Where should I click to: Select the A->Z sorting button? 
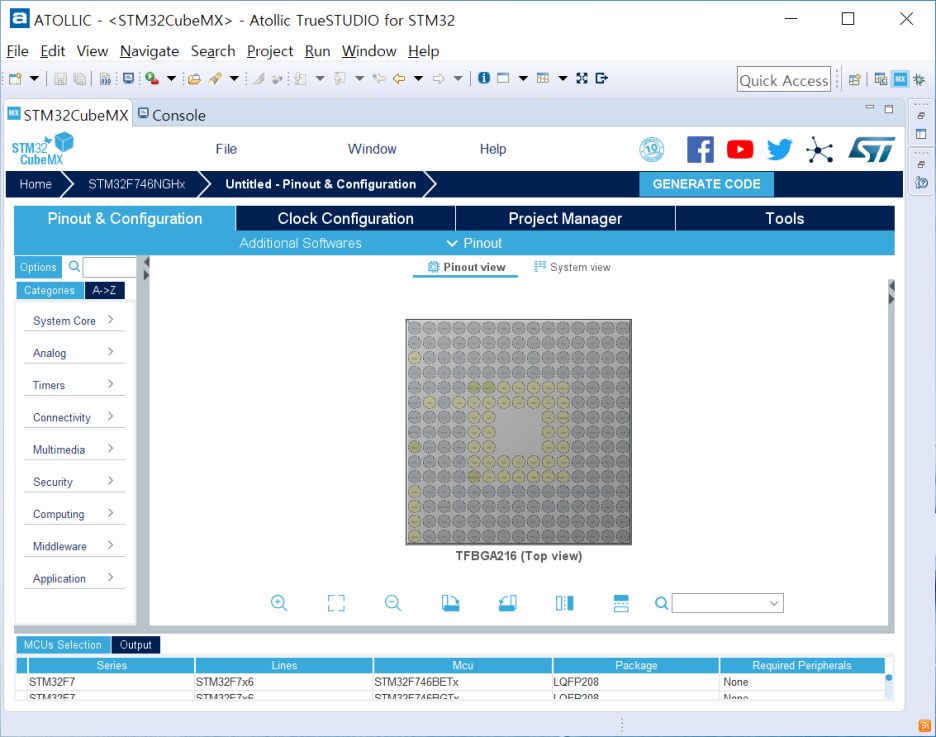click(x=104, y=291)
